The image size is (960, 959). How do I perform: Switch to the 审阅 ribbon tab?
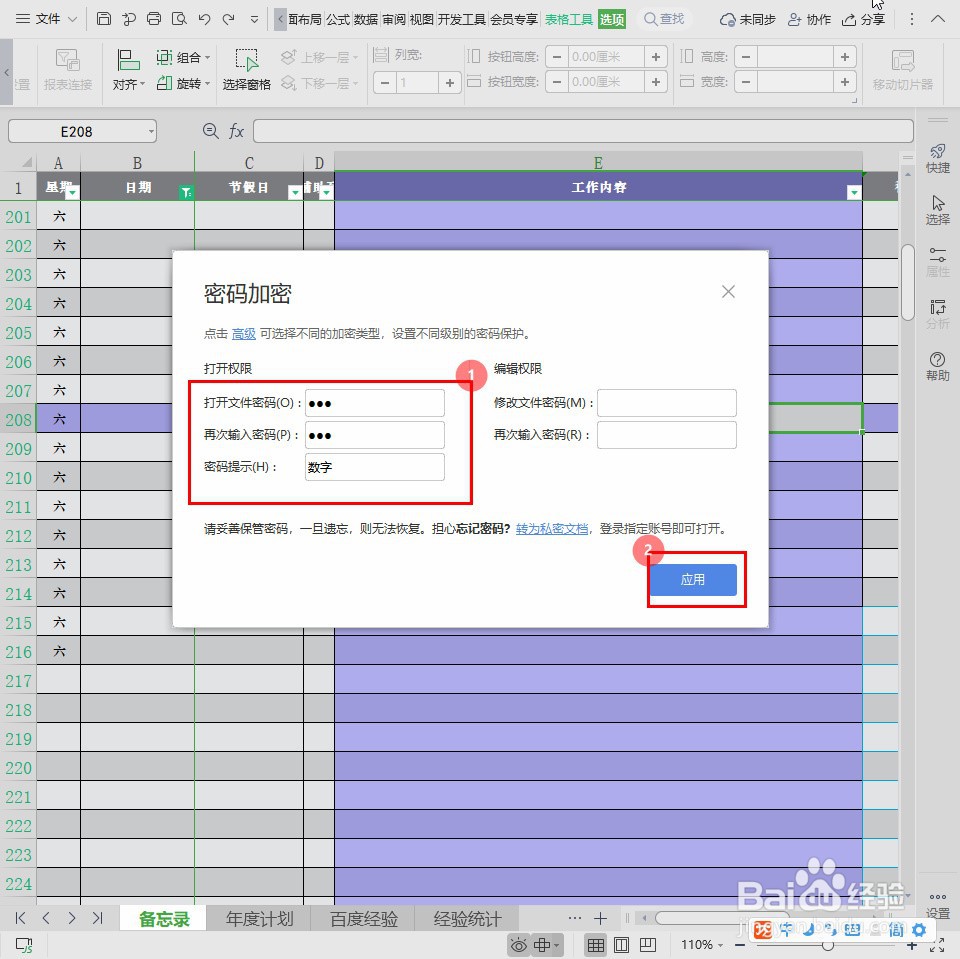(x=394, y=20)
